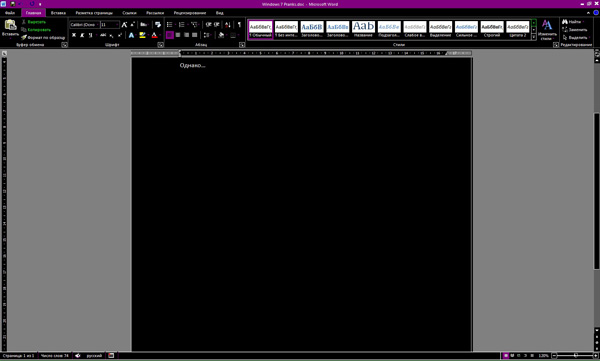600x361 pixels.
Task: Apply the Название style
Action: pos(364,29)
